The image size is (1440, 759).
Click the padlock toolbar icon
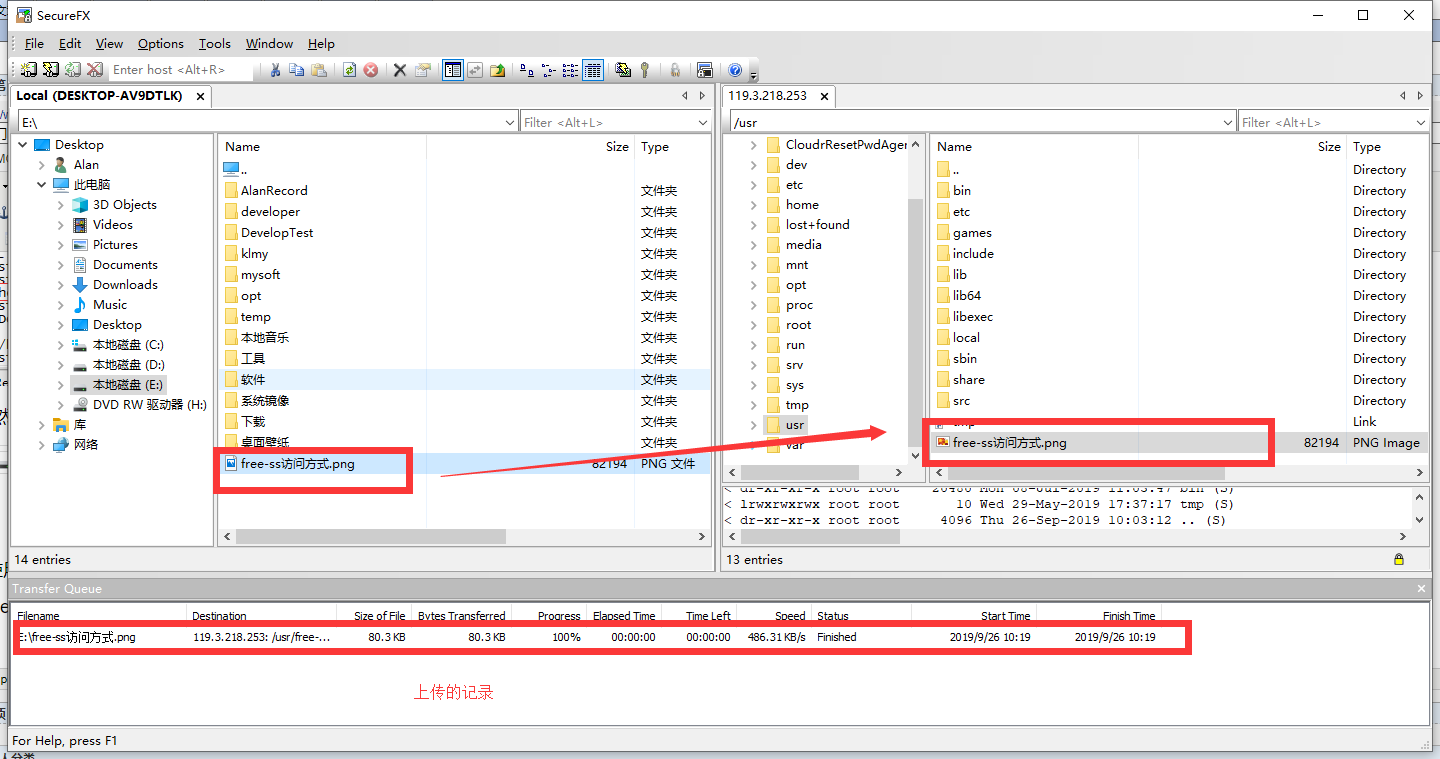coord(675,70)
